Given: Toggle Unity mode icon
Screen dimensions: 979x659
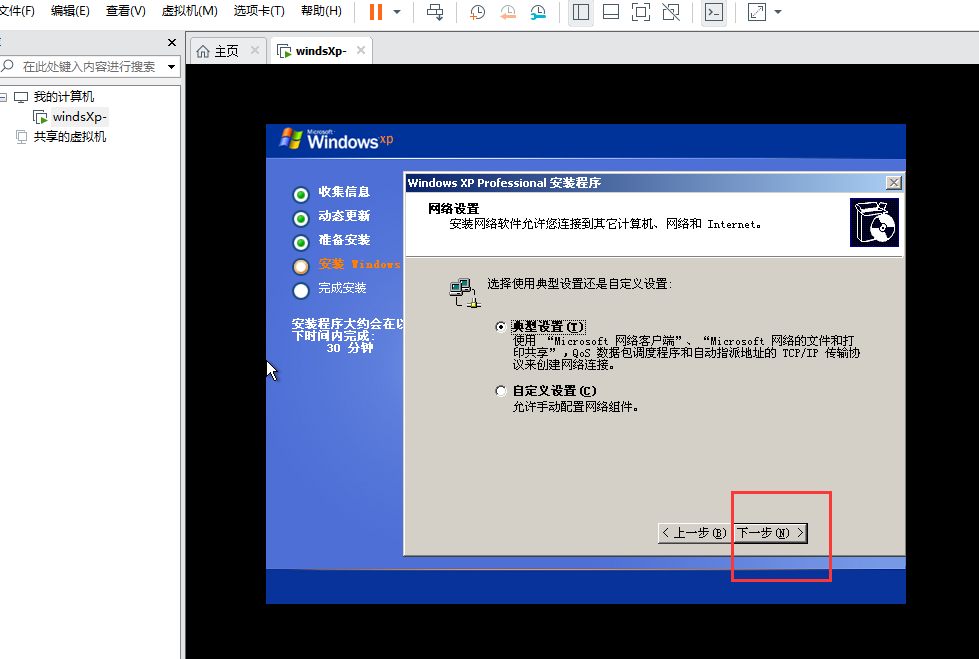Looking at the screenshot, I should click(x=671, y=12).
